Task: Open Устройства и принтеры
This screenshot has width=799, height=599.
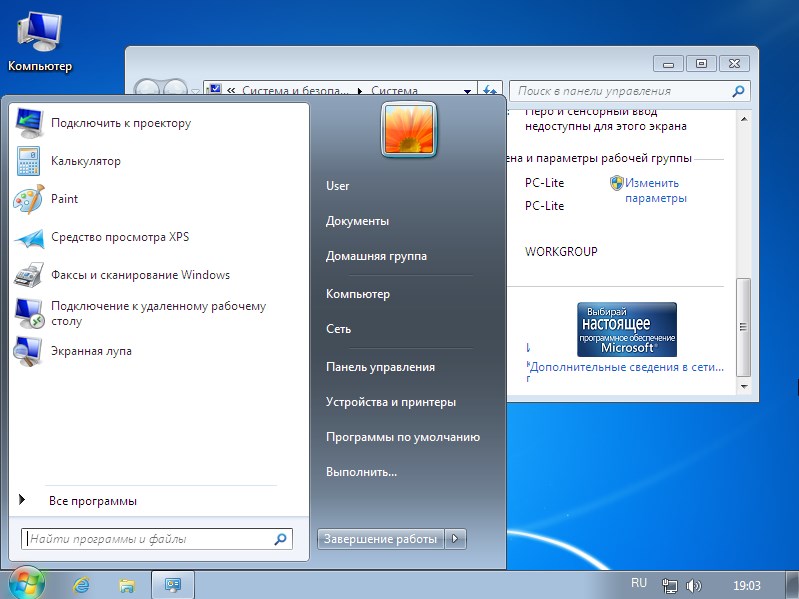Action: point(391,402)
